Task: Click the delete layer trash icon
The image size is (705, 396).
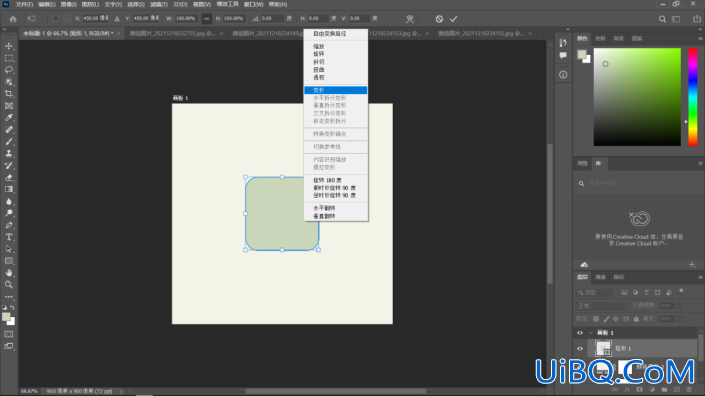Action: [x=689, y=390]
